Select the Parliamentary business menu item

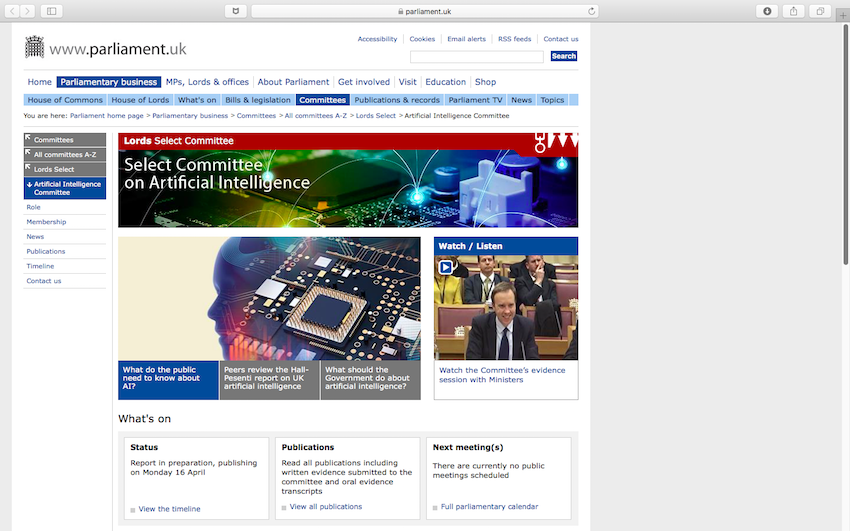108,82
